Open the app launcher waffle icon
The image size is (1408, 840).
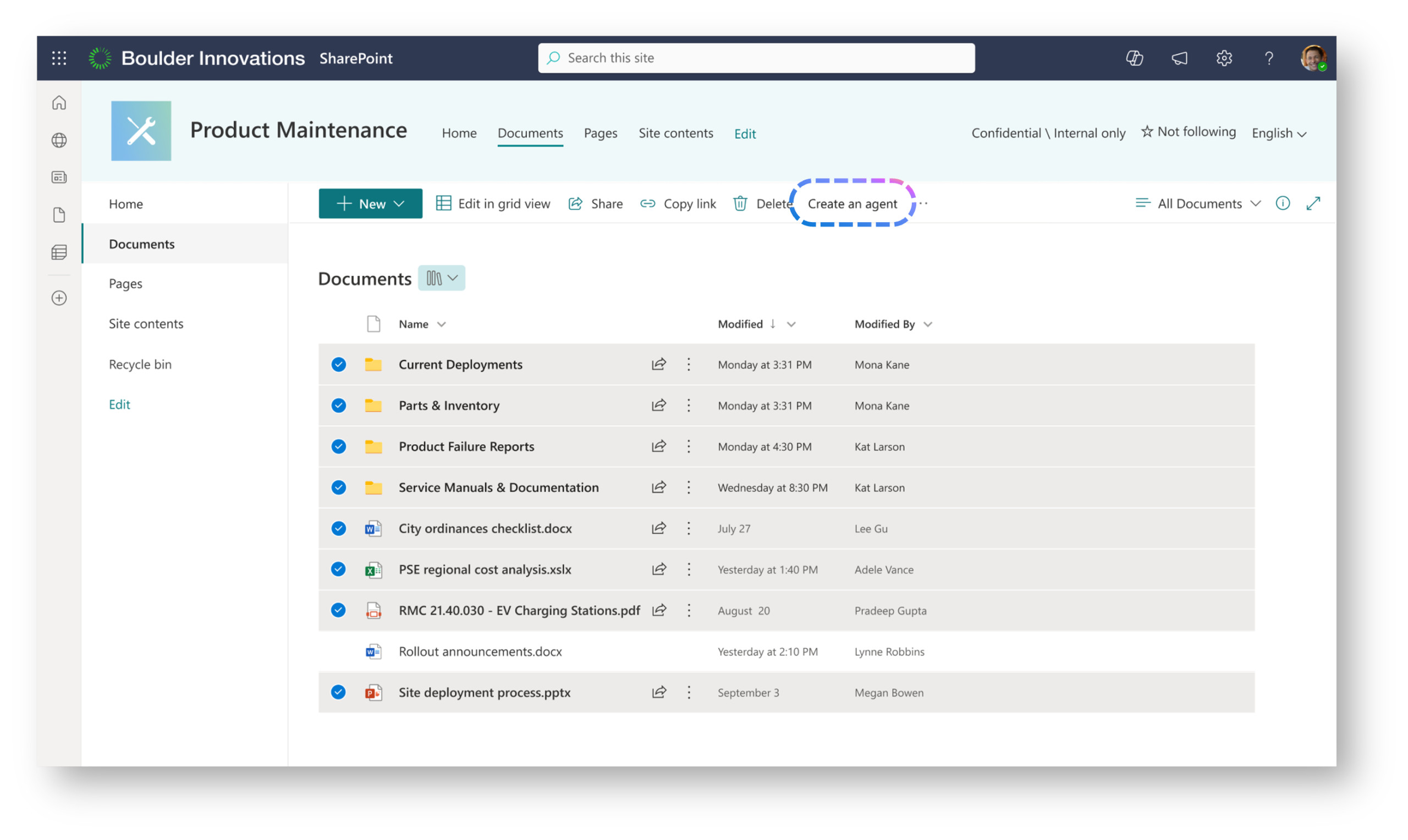point(59,58)
